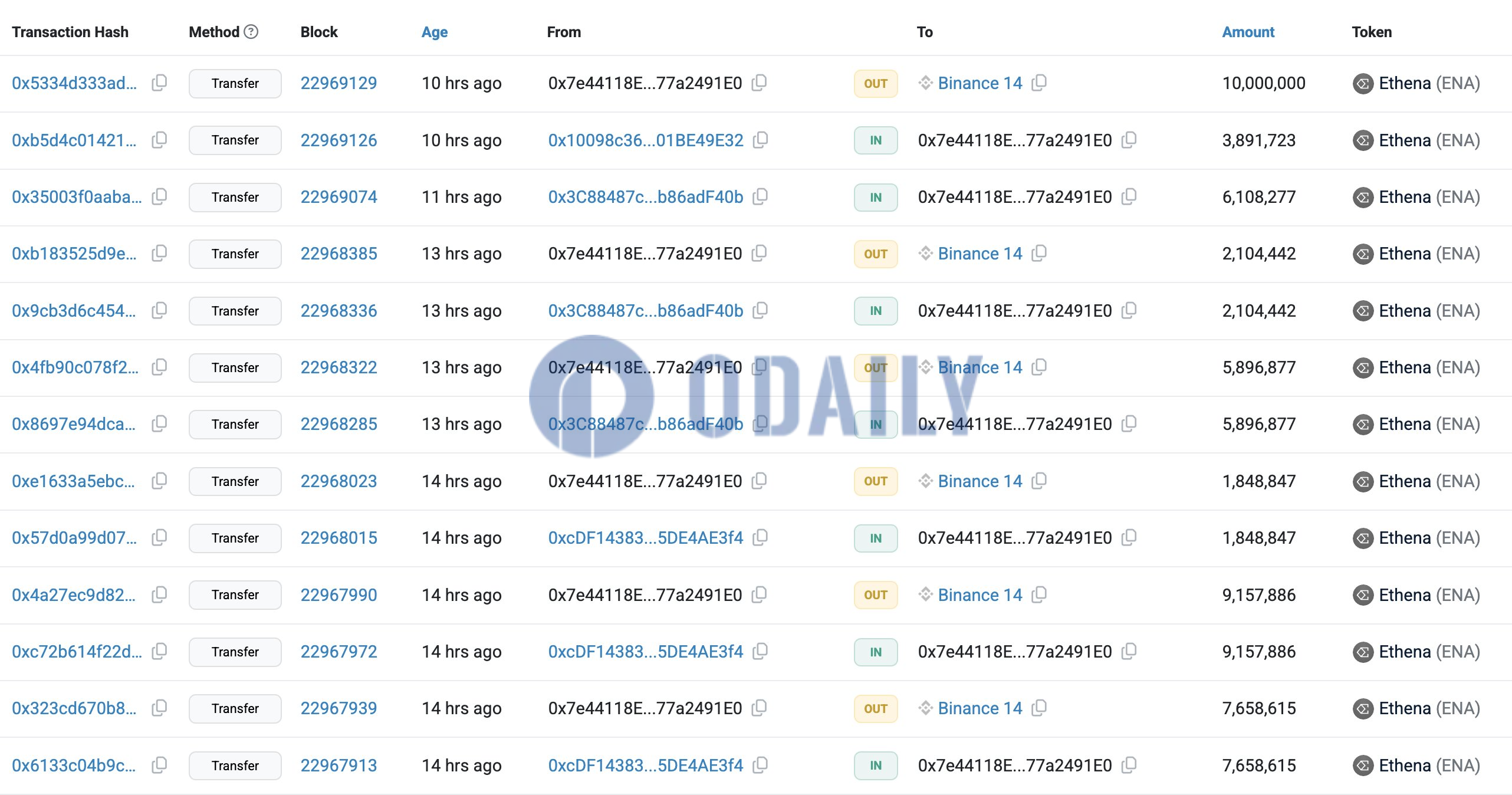Copy transaction hash 0x57d0a99d07
The height and width of the screenshot is (795, 1512).
[x=159, y=538]
